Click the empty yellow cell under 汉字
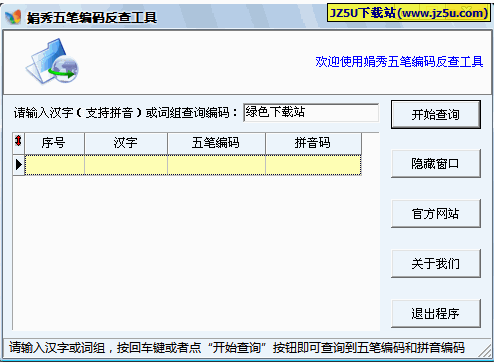The height and width of the screenshot is (363, 494). [126, 165]
